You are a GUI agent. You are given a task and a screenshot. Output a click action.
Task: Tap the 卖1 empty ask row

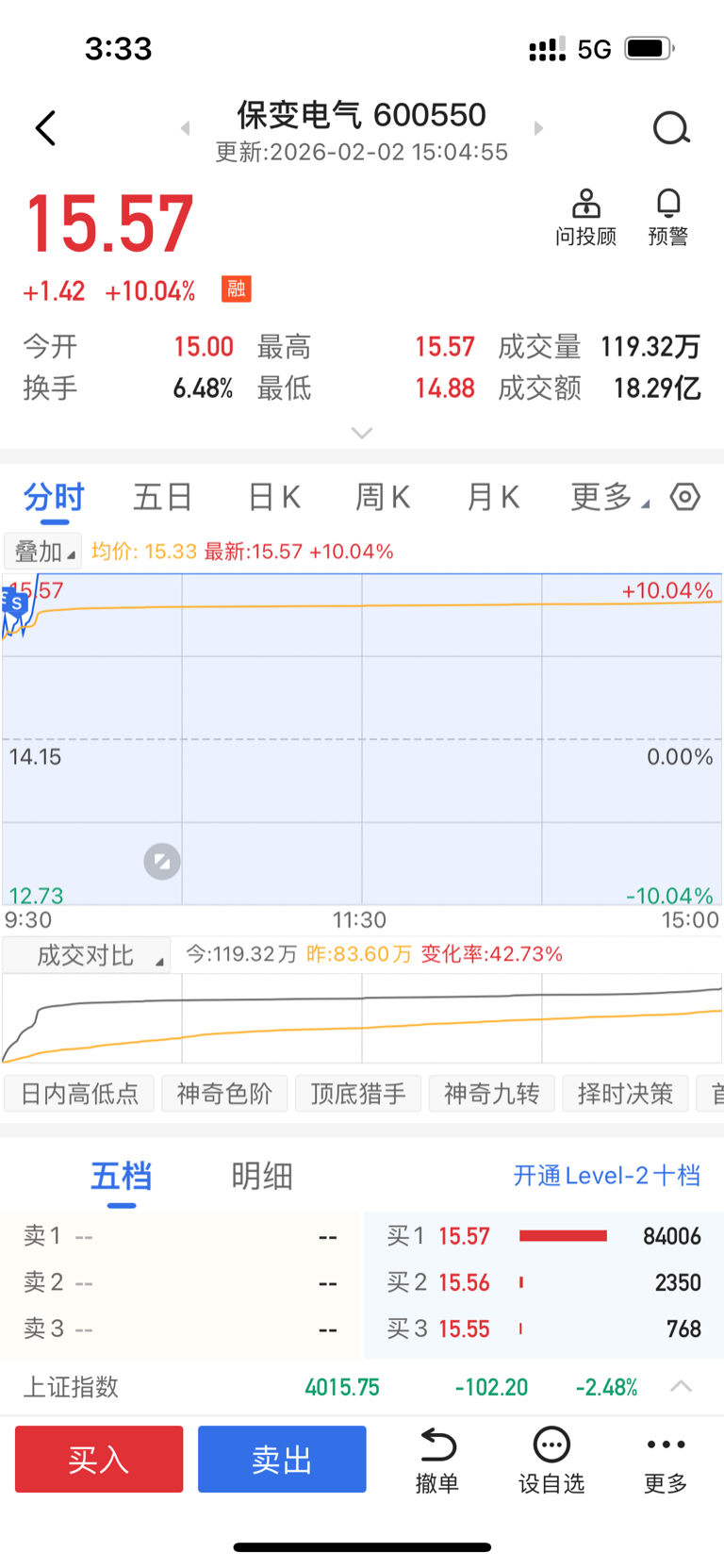tap(181, 1235)
